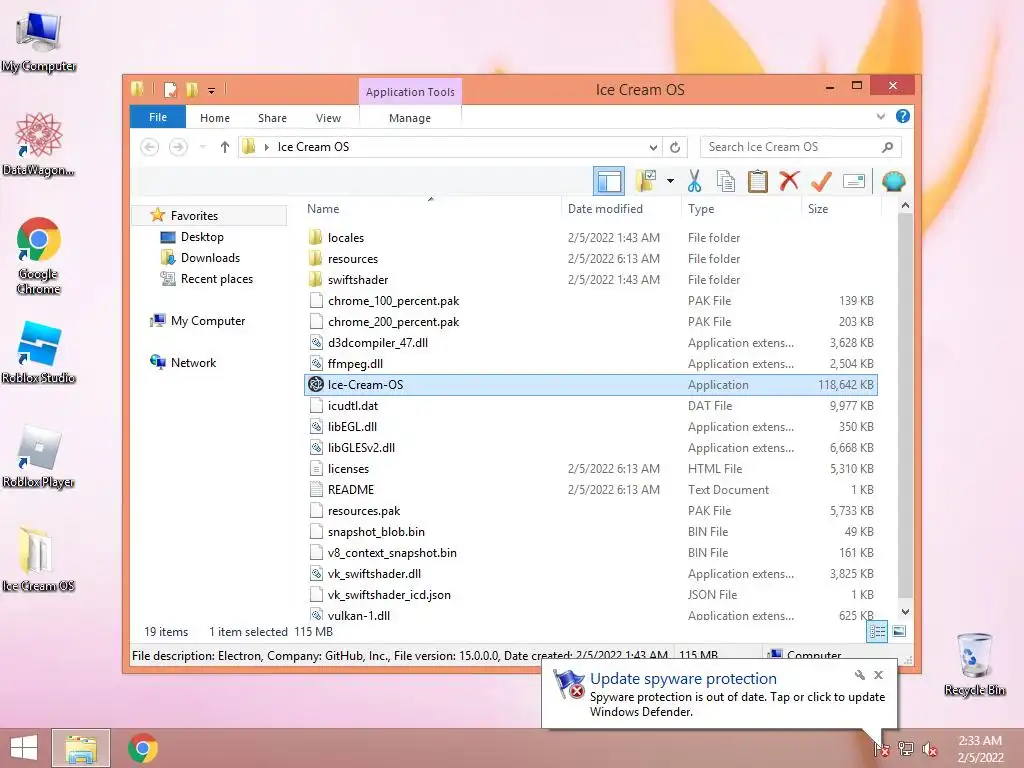Screen dimensions: 1024x768
Task: Click the Paste clipboard icon
Action: click(x=758, y=181)
